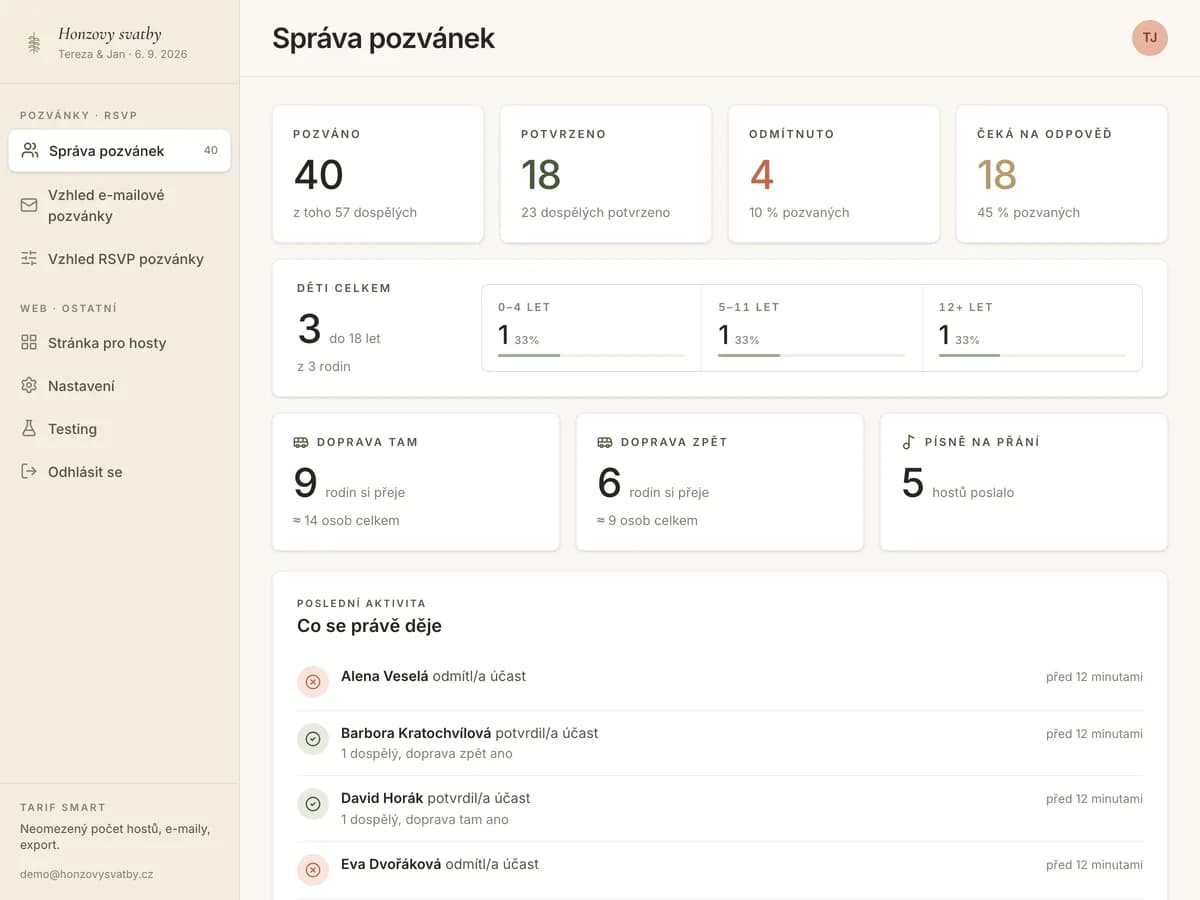Click the 'Co se právě děje' heading
Screen dimensions: 1200x900
click(369, 626)
